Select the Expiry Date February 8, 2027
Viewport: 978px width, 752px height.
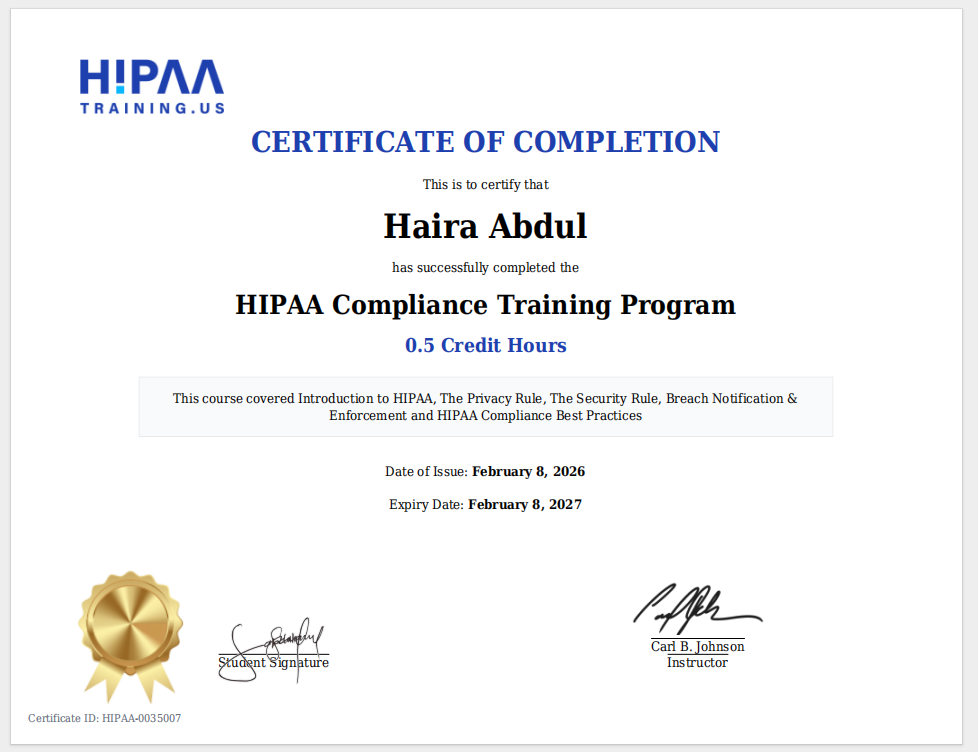click(x=486, y=504)
